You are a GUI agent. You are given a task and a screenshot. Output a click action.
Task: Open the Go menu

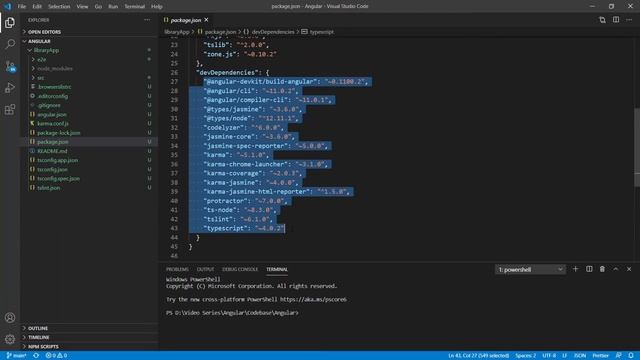98,7
